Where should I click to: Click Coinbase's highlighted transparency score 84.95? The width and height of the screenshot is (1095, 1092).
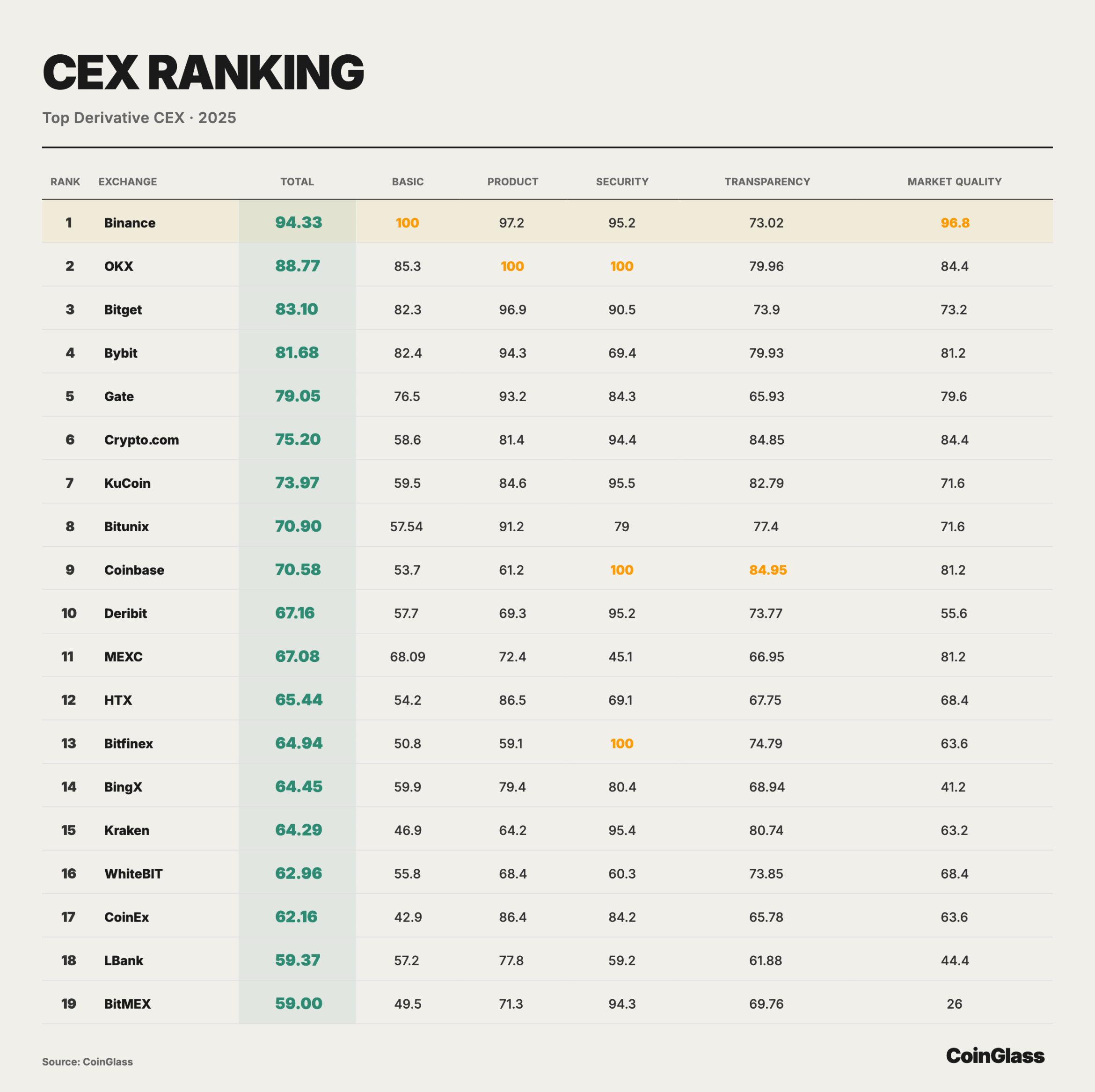click(x=767, y=570)
